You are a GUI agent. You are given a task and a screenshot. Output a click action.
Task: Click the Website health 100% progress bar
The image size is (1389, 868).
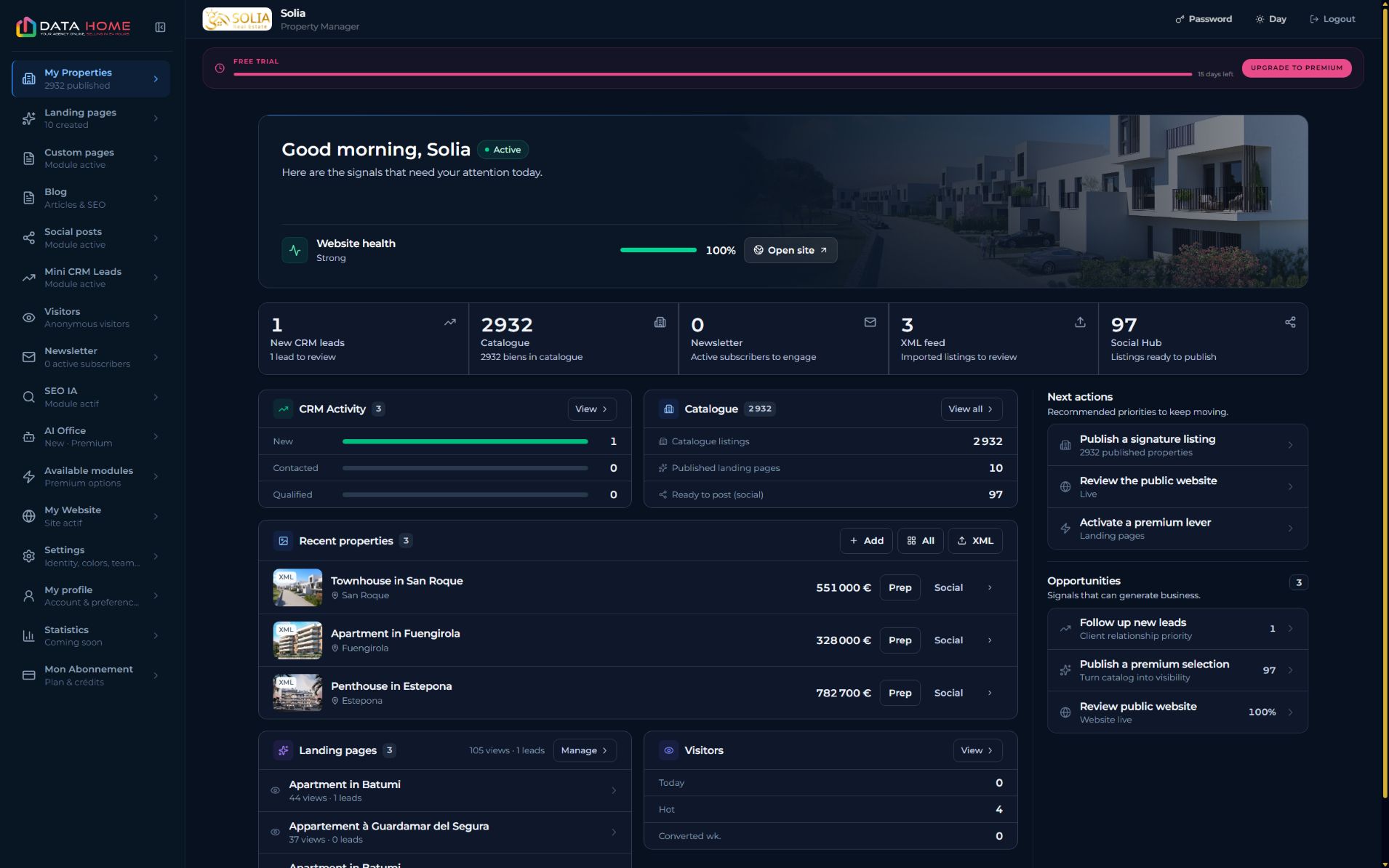tap(658, 250)
